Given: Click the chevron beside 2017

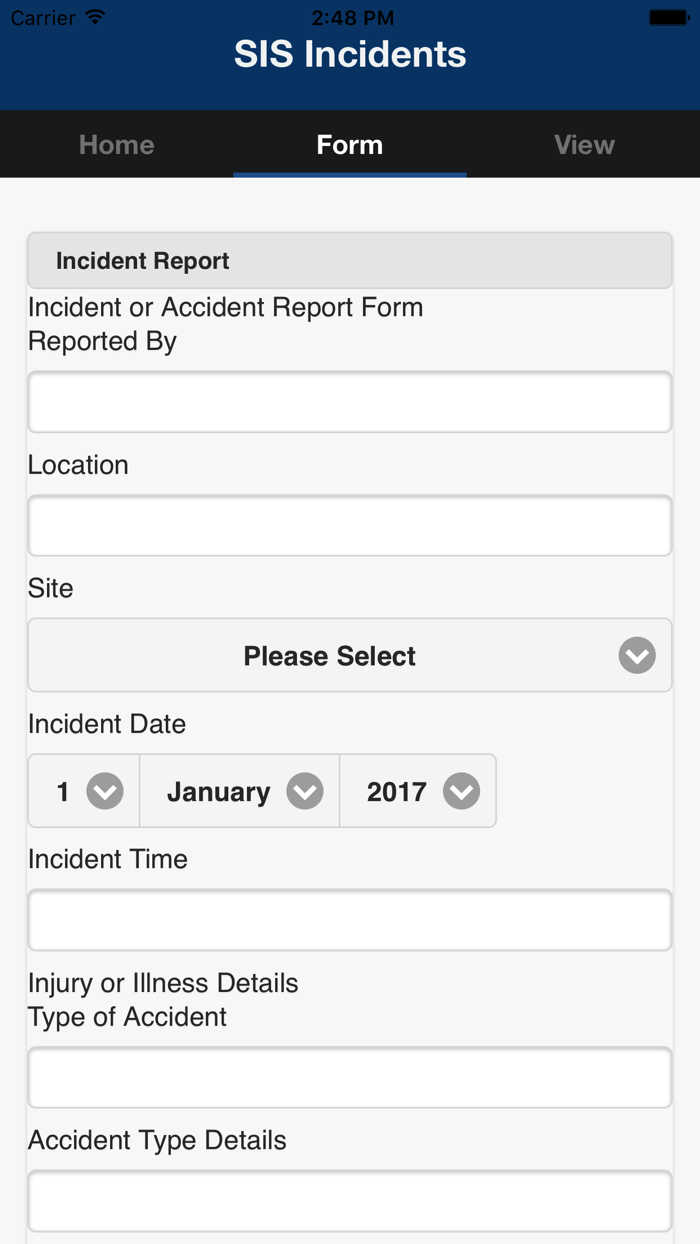Looking at the screenshot, I should click(x=461, y=791).
